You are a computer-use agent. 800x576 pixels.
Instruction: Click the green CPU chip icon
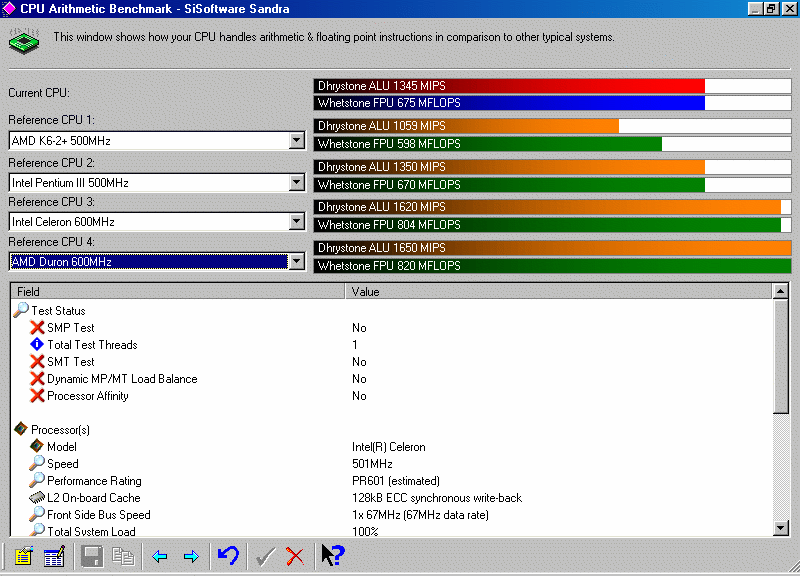pyautogui.click(x=24, y=41)
